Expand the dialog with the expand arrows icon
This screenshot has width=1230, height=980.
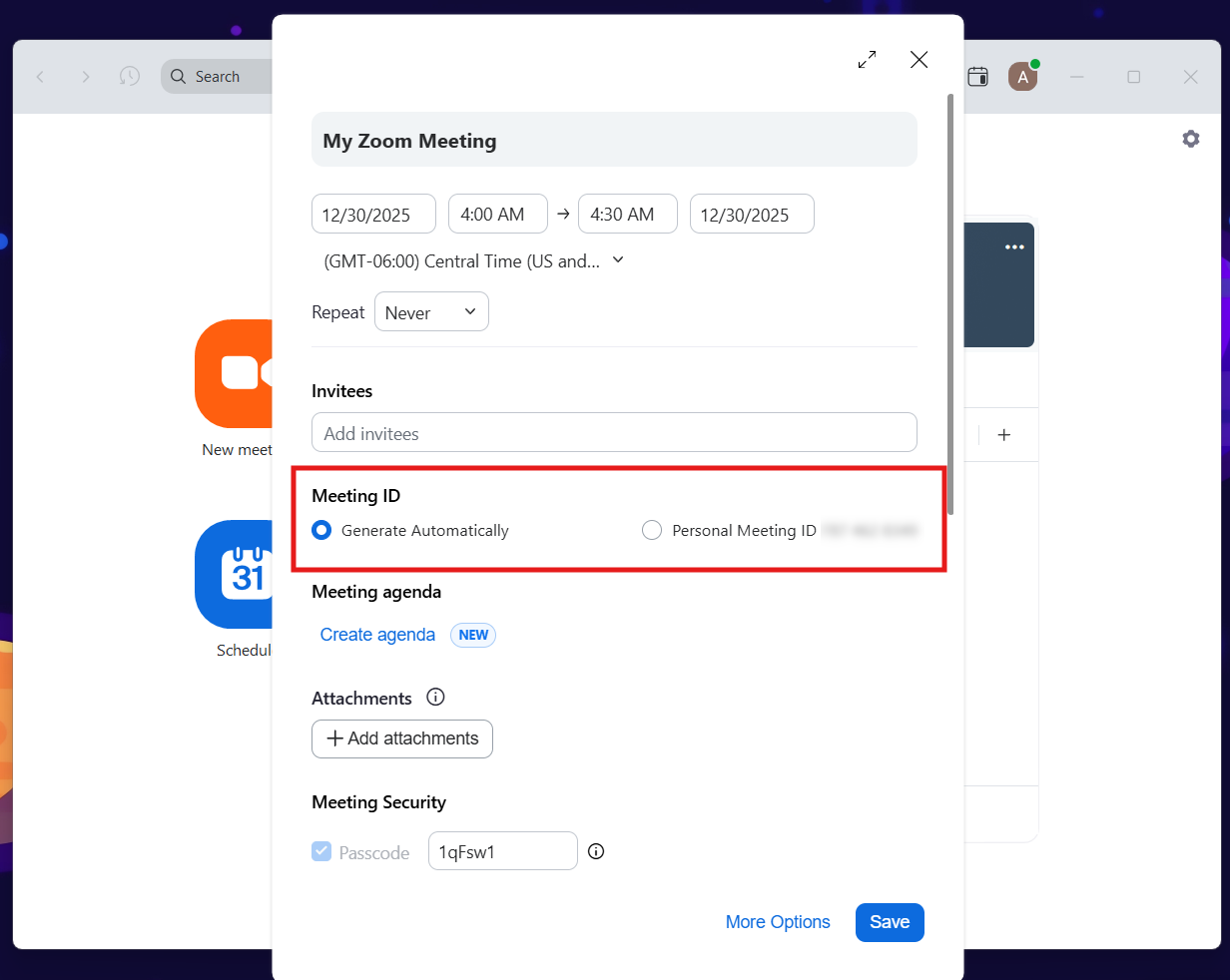867,60
